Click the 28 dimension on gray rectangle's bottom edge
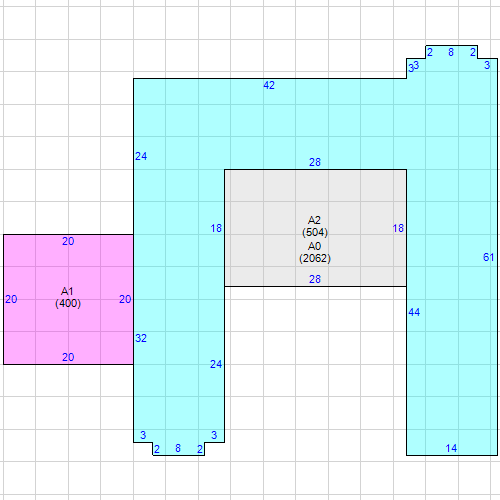 coord(315,279)
